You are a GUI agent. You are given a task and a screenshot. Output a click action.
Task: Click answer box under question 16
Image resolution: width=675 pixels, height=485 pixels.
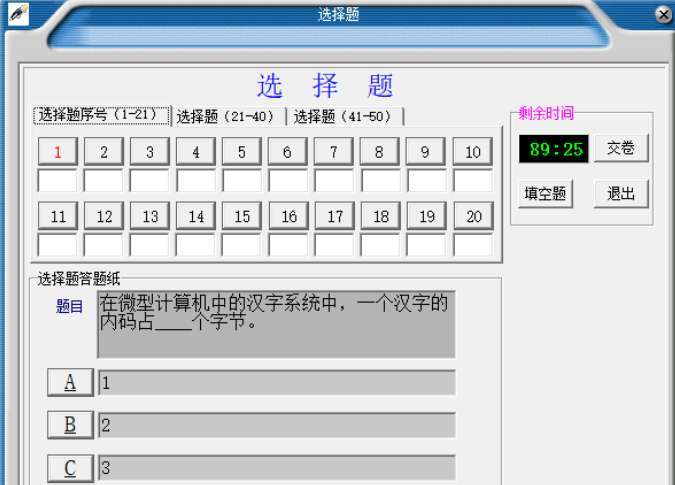[288, 245]
